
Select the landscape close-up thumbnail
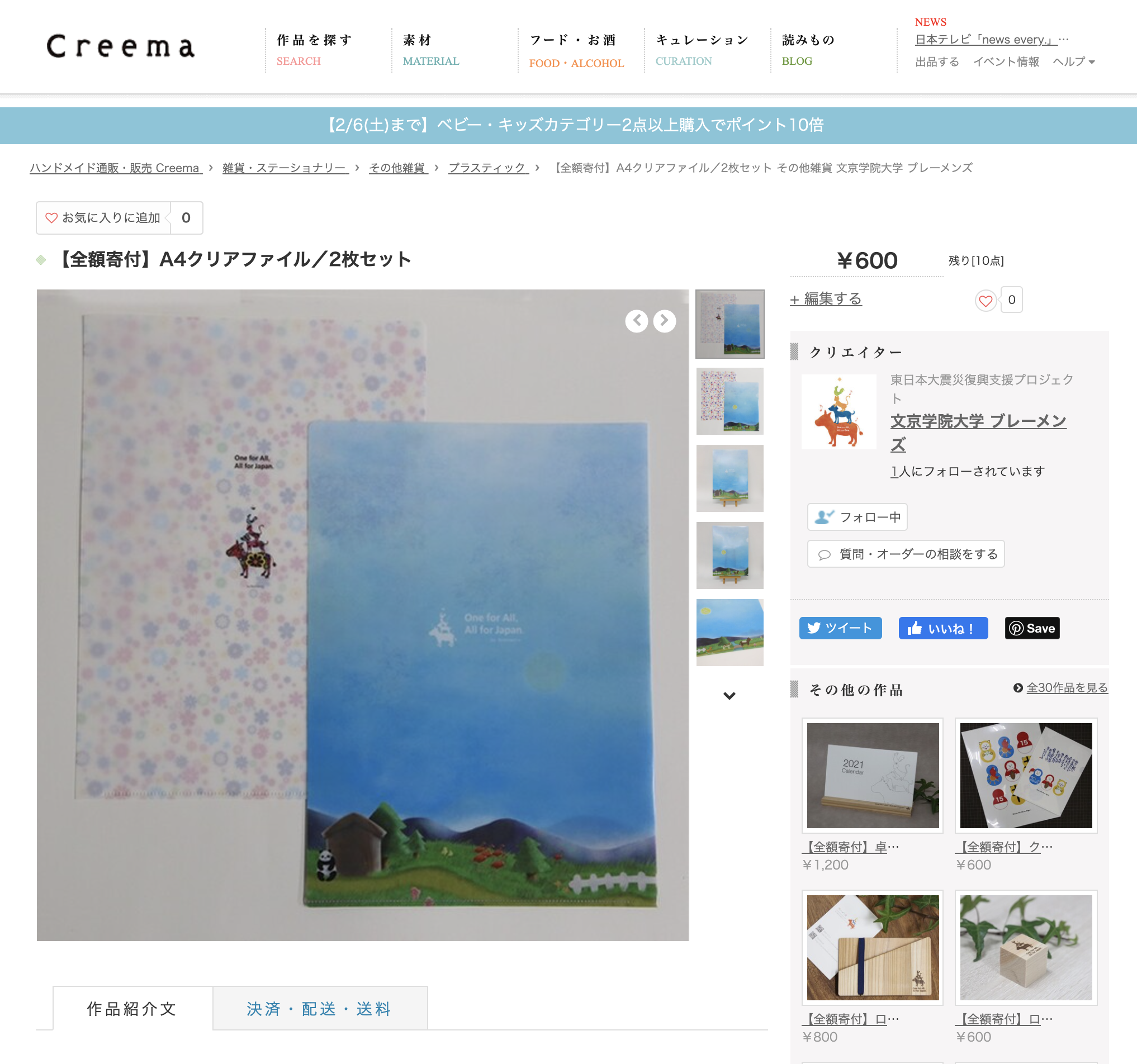(x=729, y=633)
